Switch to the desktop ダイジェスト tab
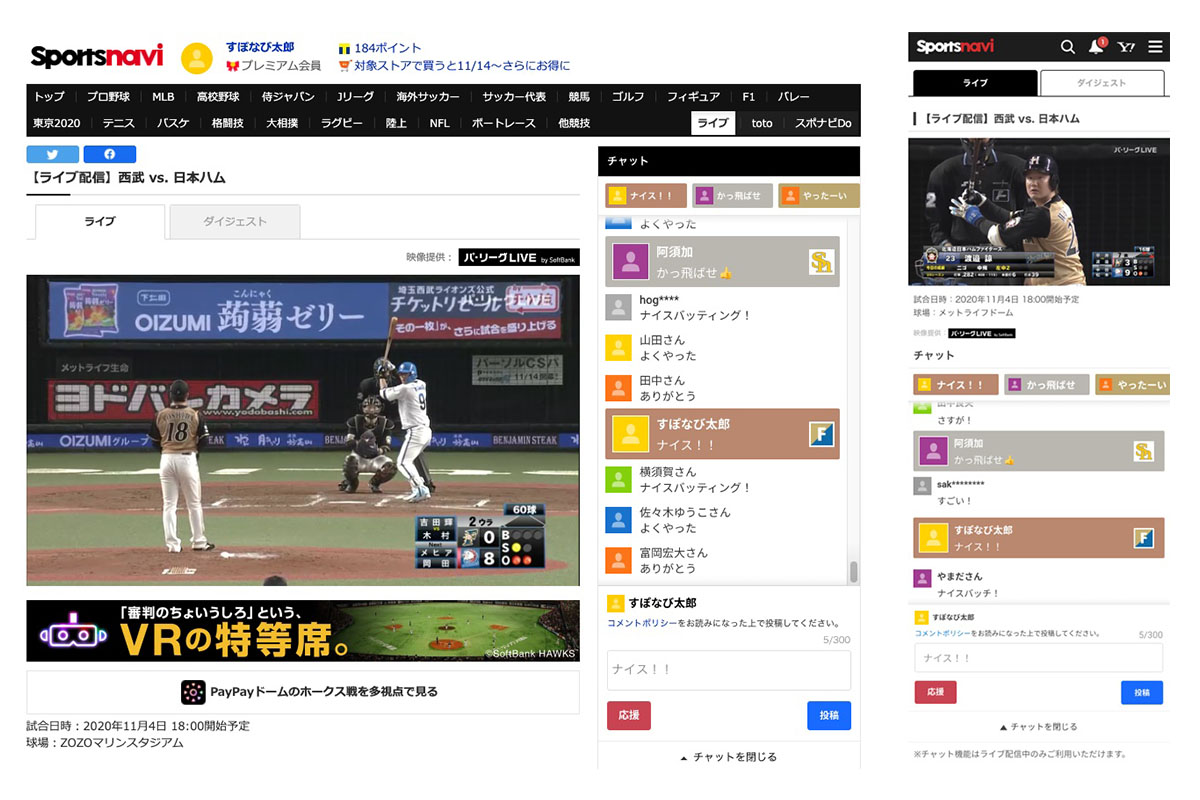Screen dimensions: 1200x800 coord(234,222)
